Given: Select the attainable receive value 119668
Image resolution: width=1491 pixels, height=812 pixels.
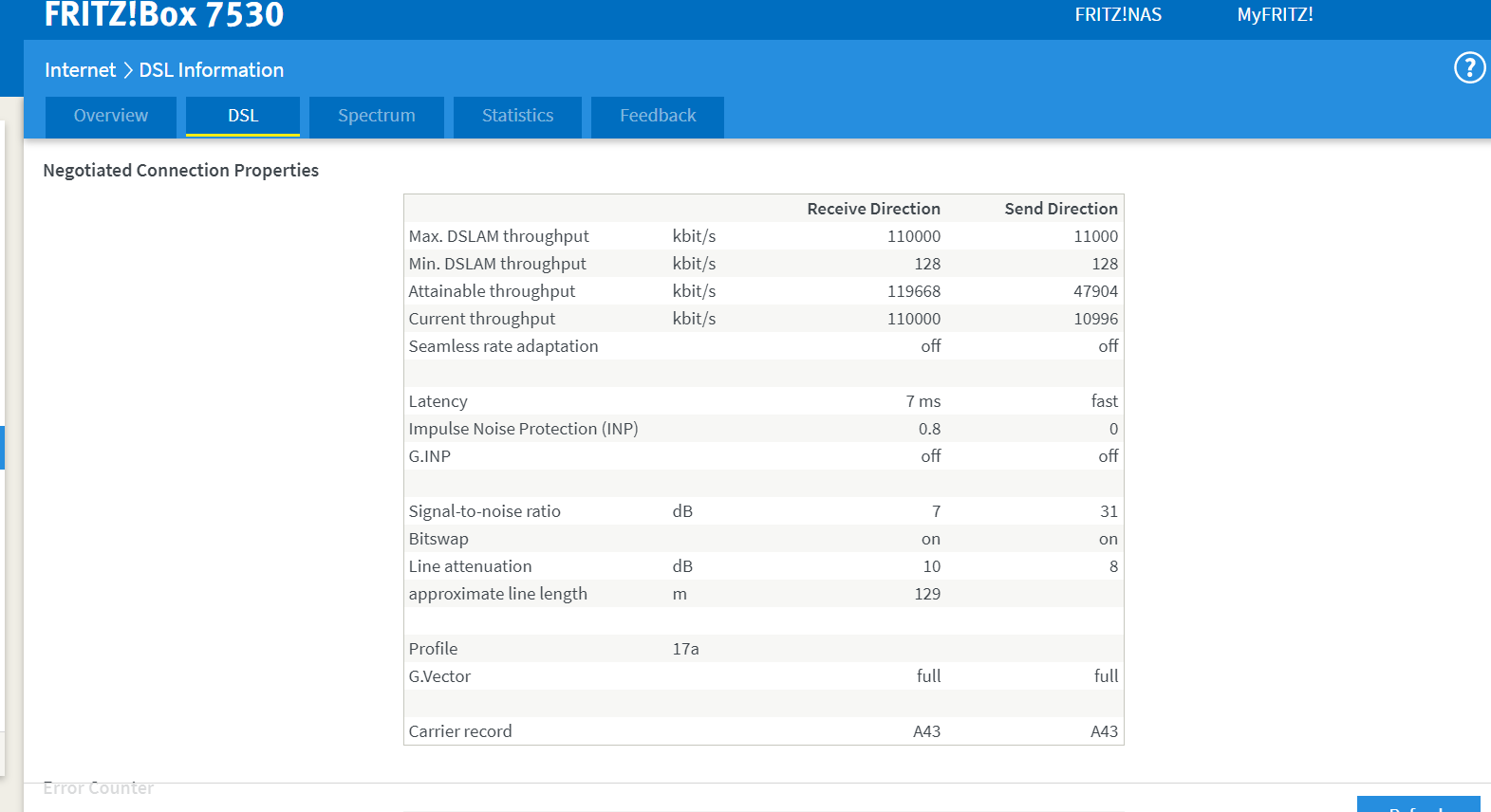Looking at the screenshot, I should (x=914, y=291).
